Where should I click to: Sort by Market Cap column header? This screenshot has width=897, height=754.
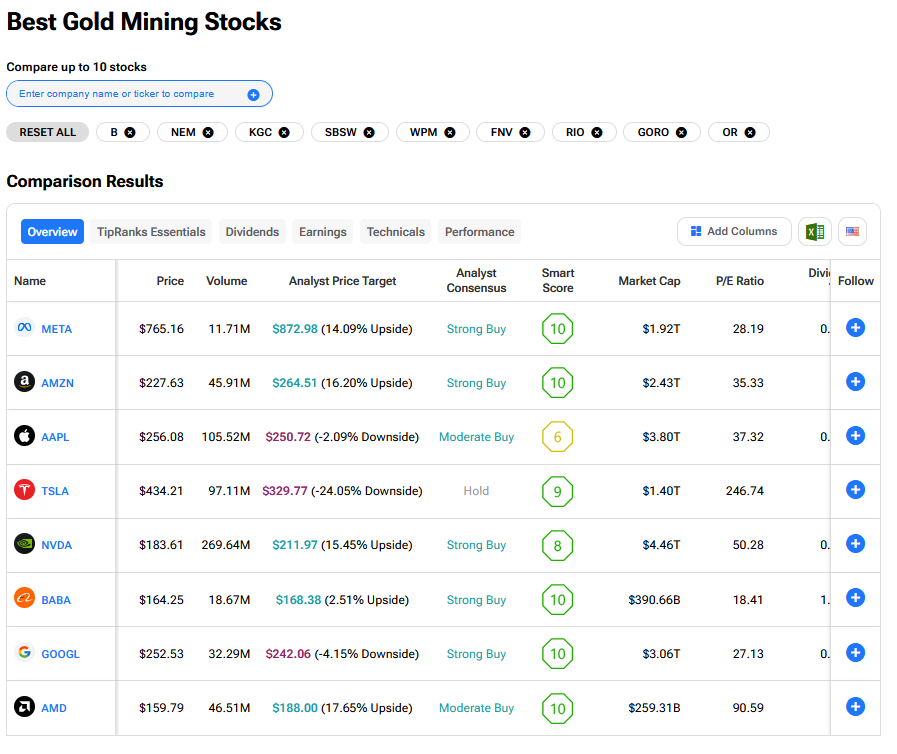point(649,281)
